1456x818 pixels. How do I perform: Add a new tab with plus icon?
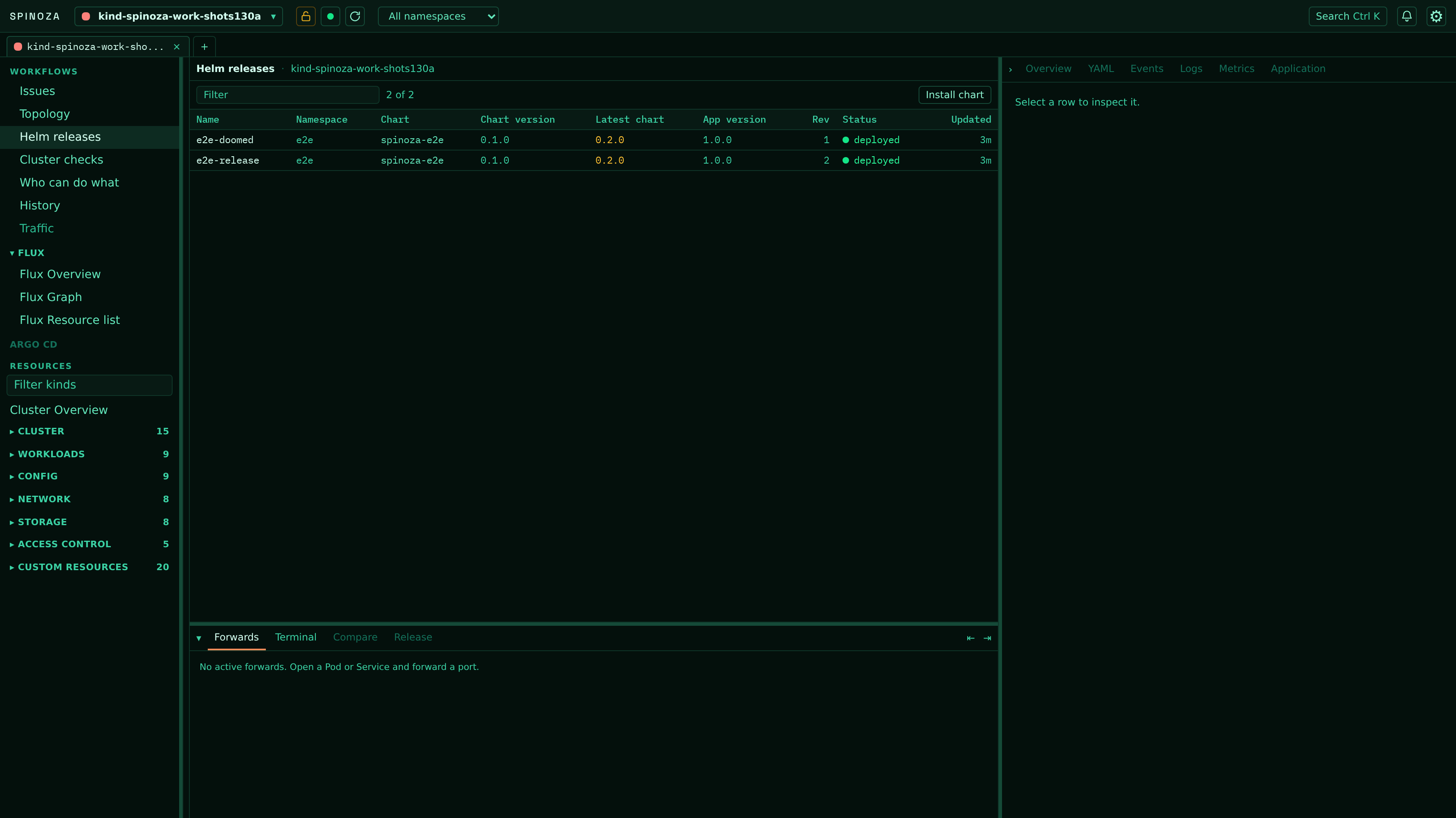pos(204,47)
